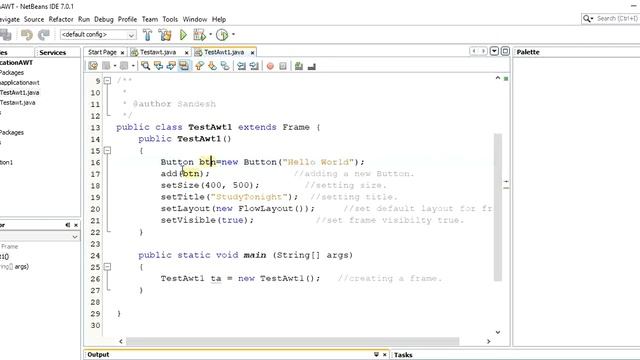Click Clean and Build Project icon
The width and height of the screenshot is (640, 360).
(165, 35)
